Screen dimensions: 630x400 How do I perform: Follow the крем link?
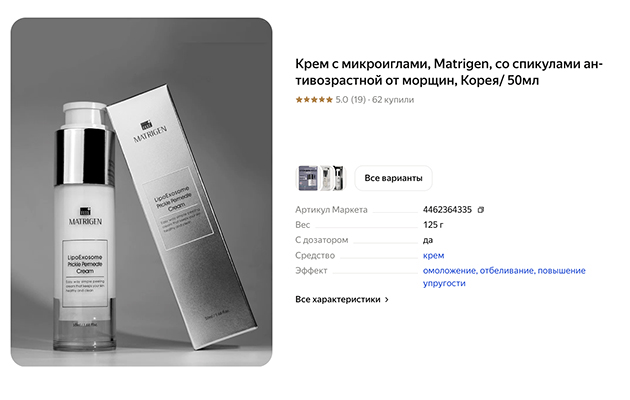point(434,255)
